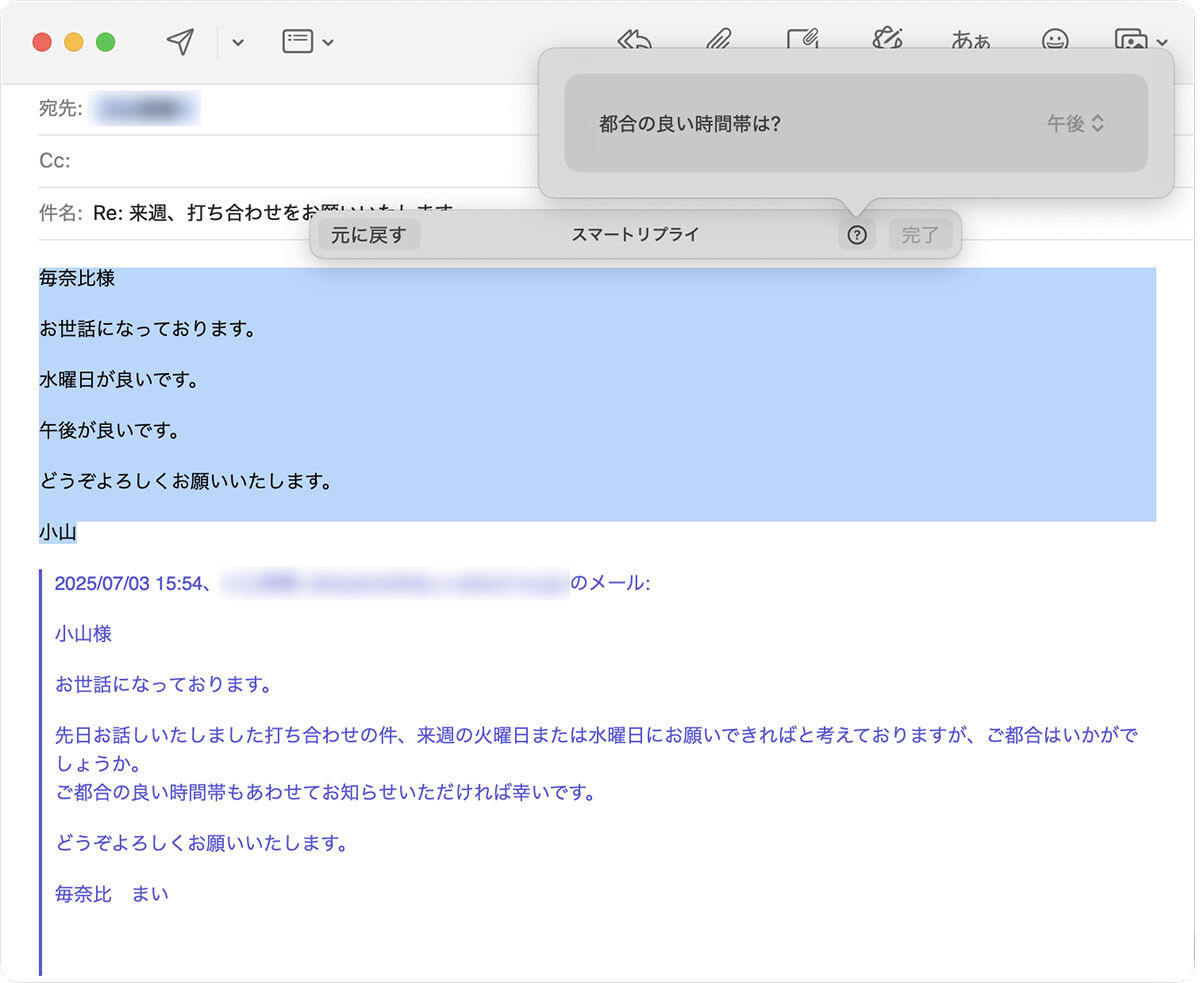Click the スマートリプライ label
1200x983 pixels.
(635, 235)
